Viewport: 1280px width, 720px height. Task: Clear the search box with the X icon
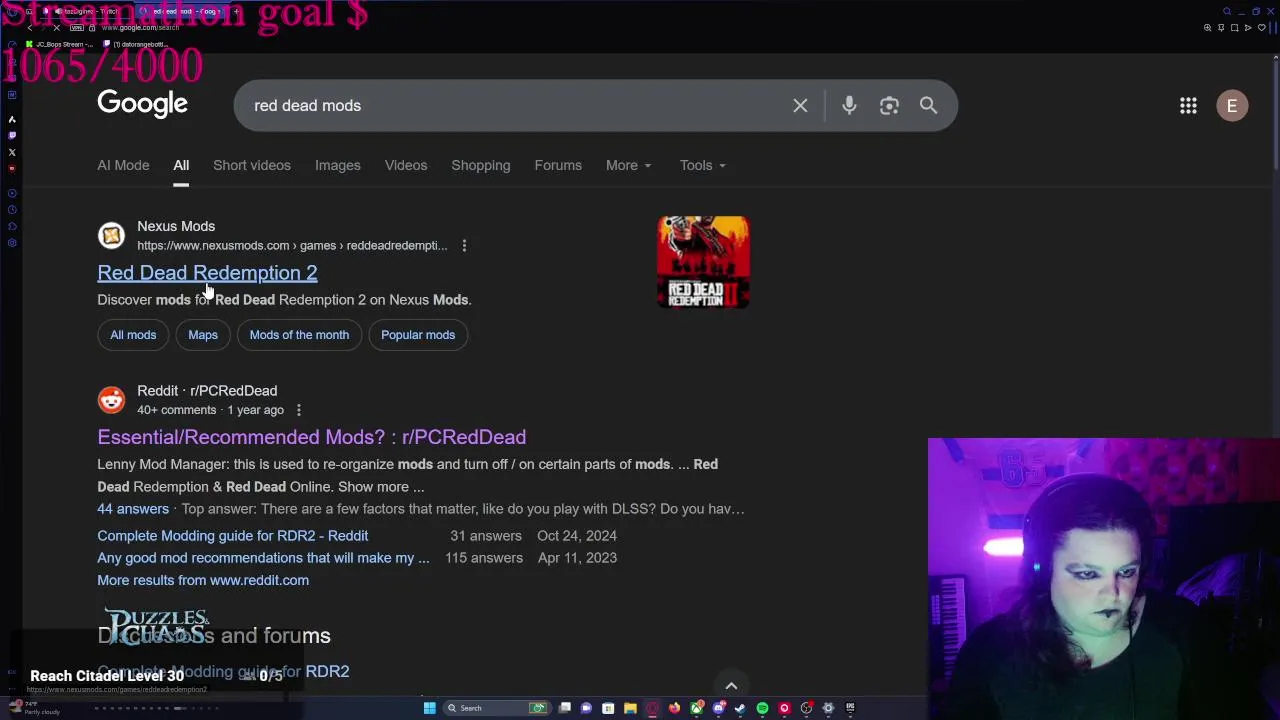pyautogui.click(x=800, y=105)
